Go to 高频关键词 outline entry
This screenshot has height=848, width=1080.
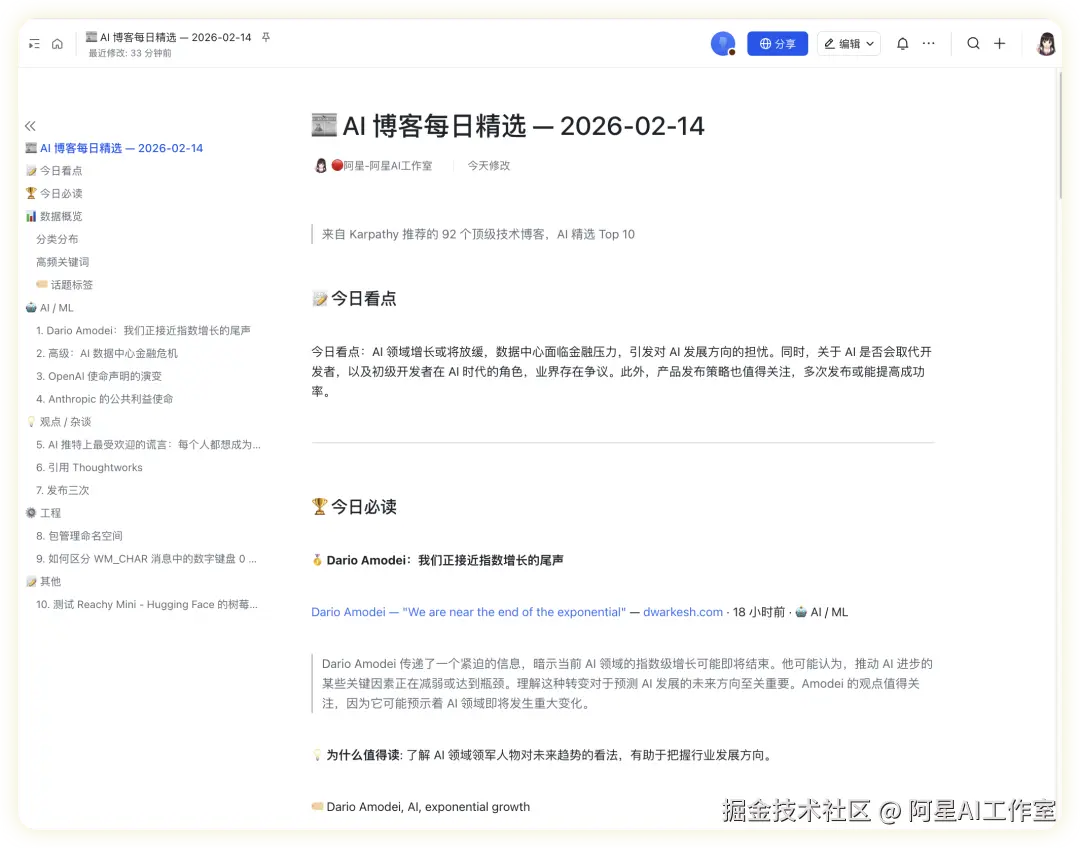[x=63, y=262]
